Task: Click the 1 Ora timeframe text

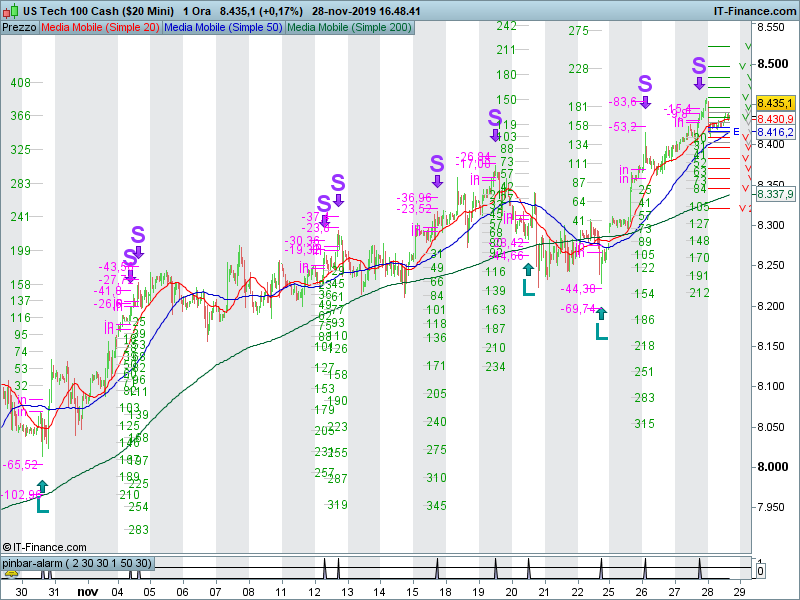Action: (197, 11)
